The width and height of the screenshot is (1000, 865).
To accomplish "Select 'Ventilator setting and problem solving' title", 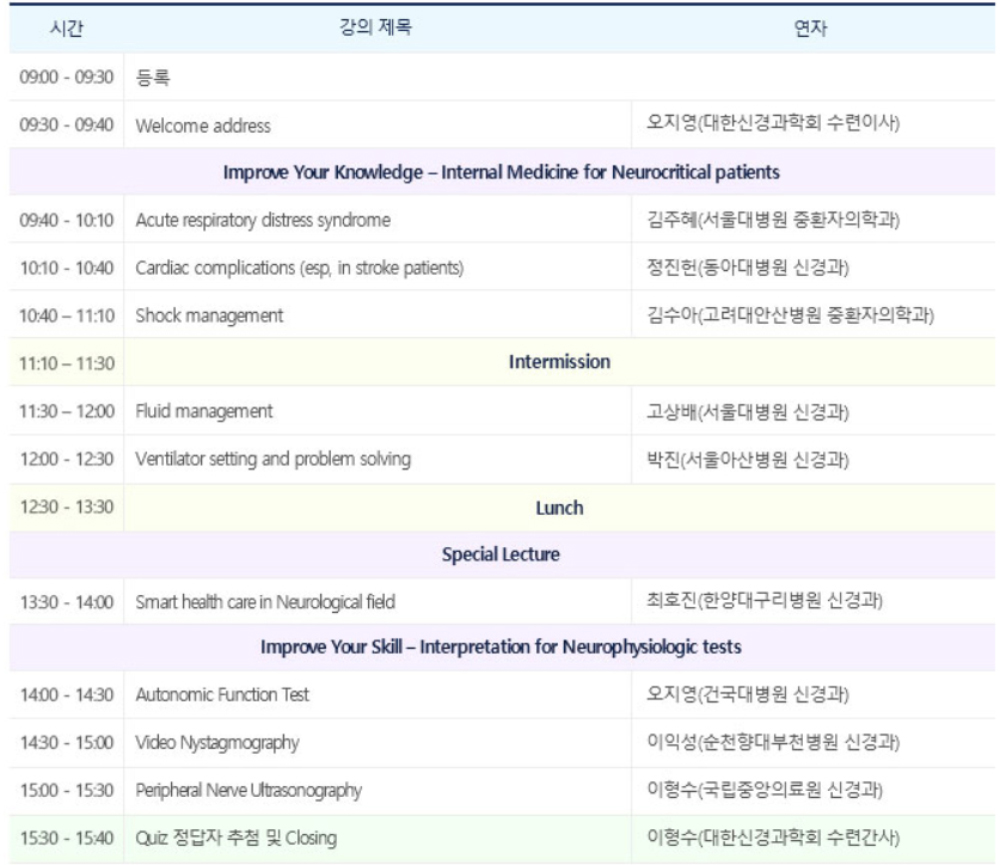I will click(x=273, y=459).
